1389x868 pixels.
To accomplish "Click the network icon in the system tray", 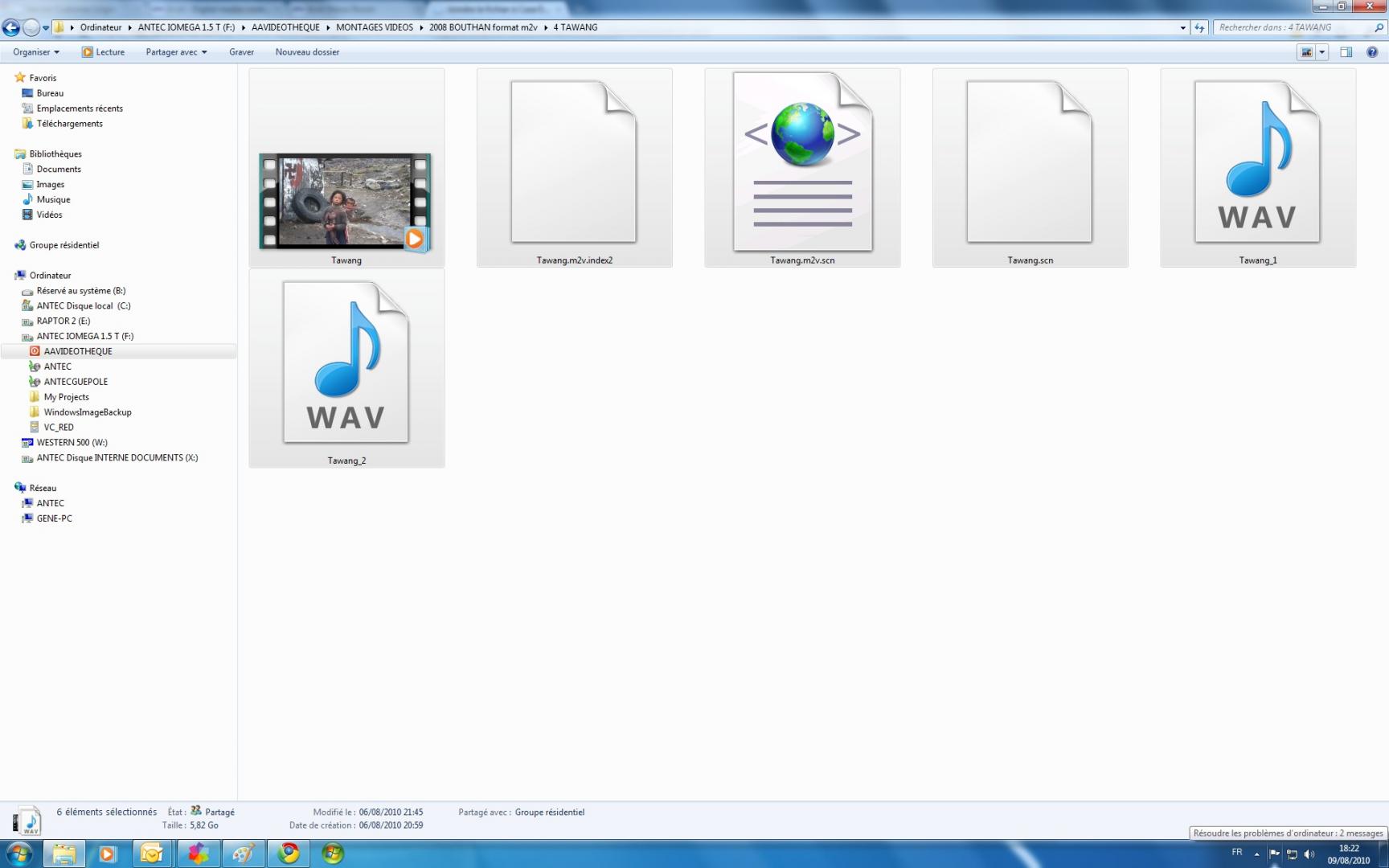I will tap(1292, 854).
